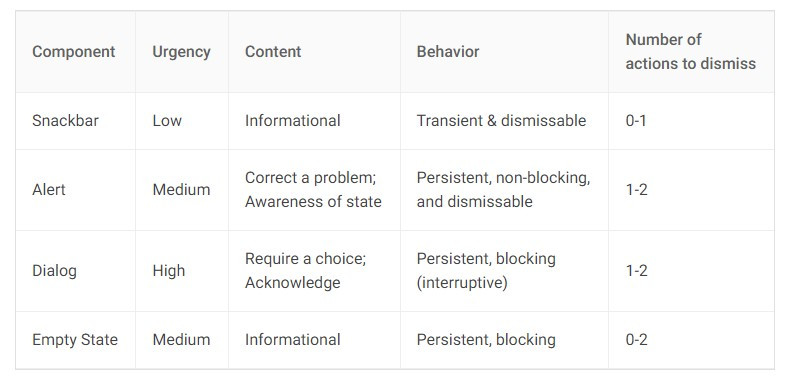Click the Low urgency cell
The image size is (805, 390).
coord(167,121)
